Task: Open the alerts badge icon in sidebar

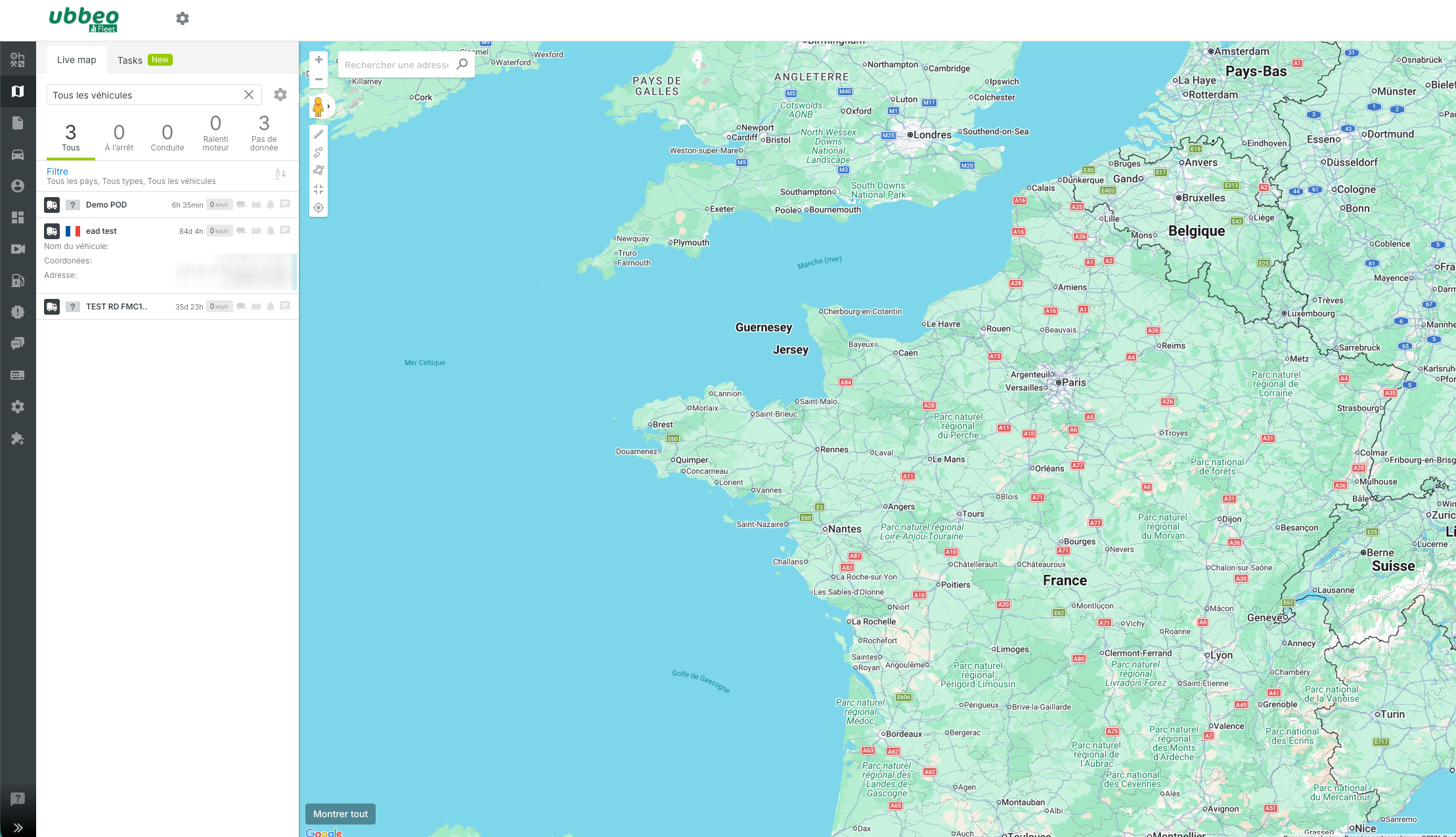Action: [x=18, y=312]
